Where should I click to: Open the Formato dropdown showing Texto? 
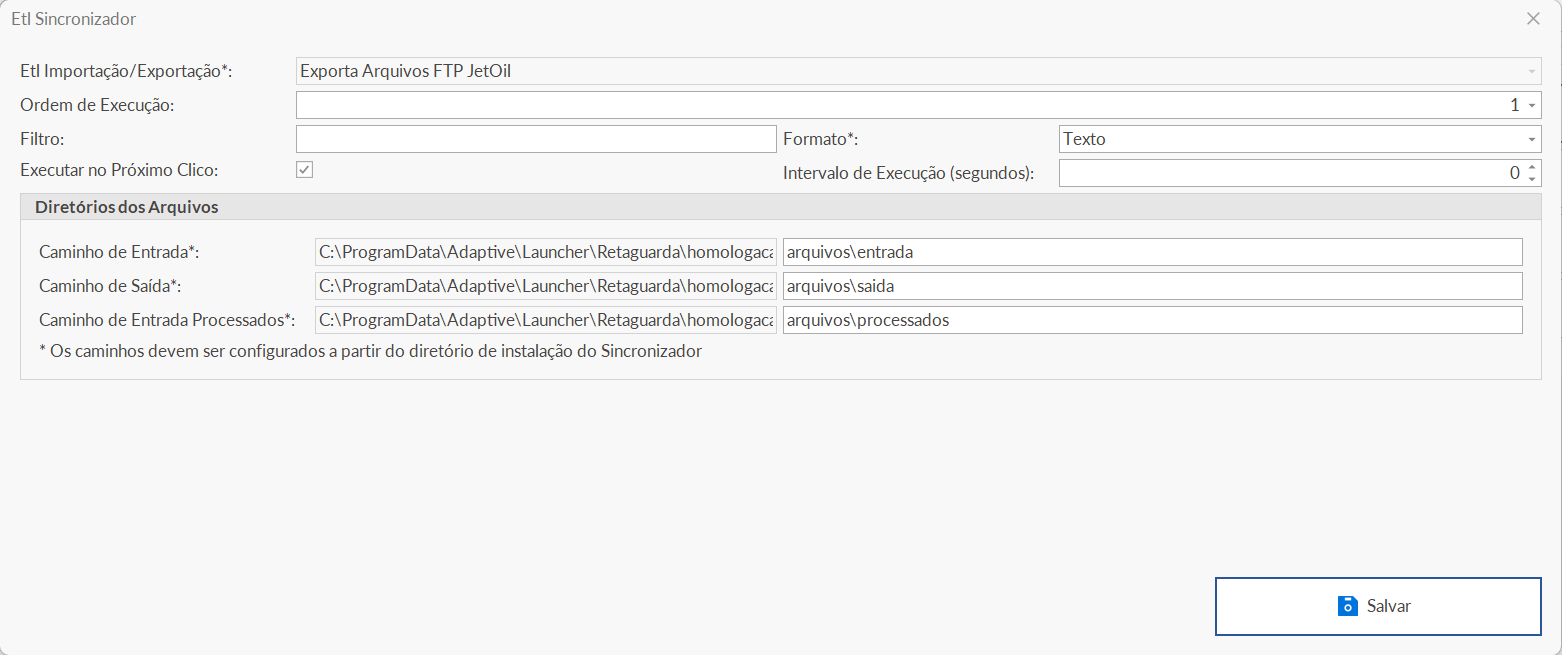[x=1531, y=139]
